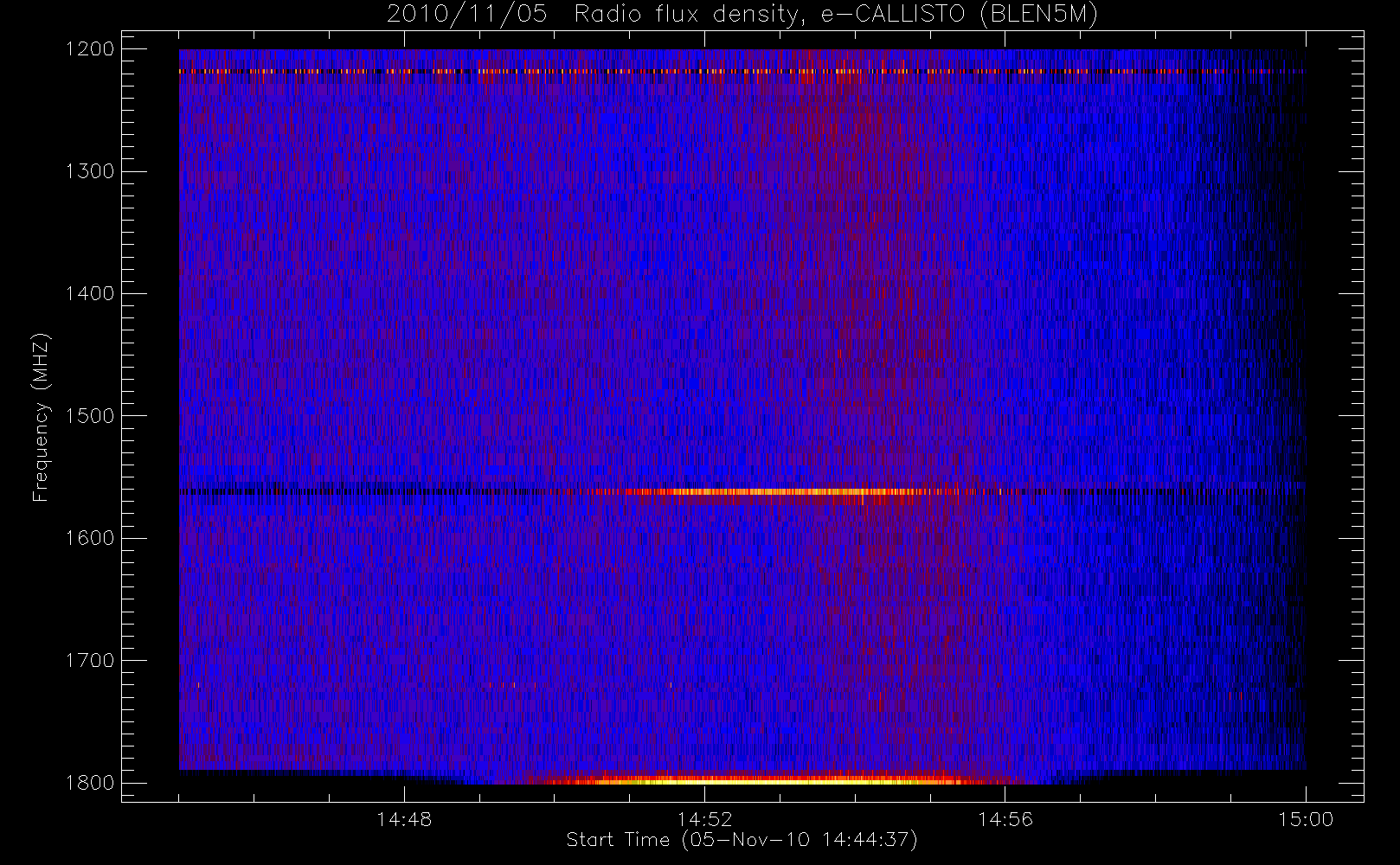The height and width of the screenshot is (865, 1400).
Task: Click the 15:00 time tick label
Action: [x=1306, y=819]
